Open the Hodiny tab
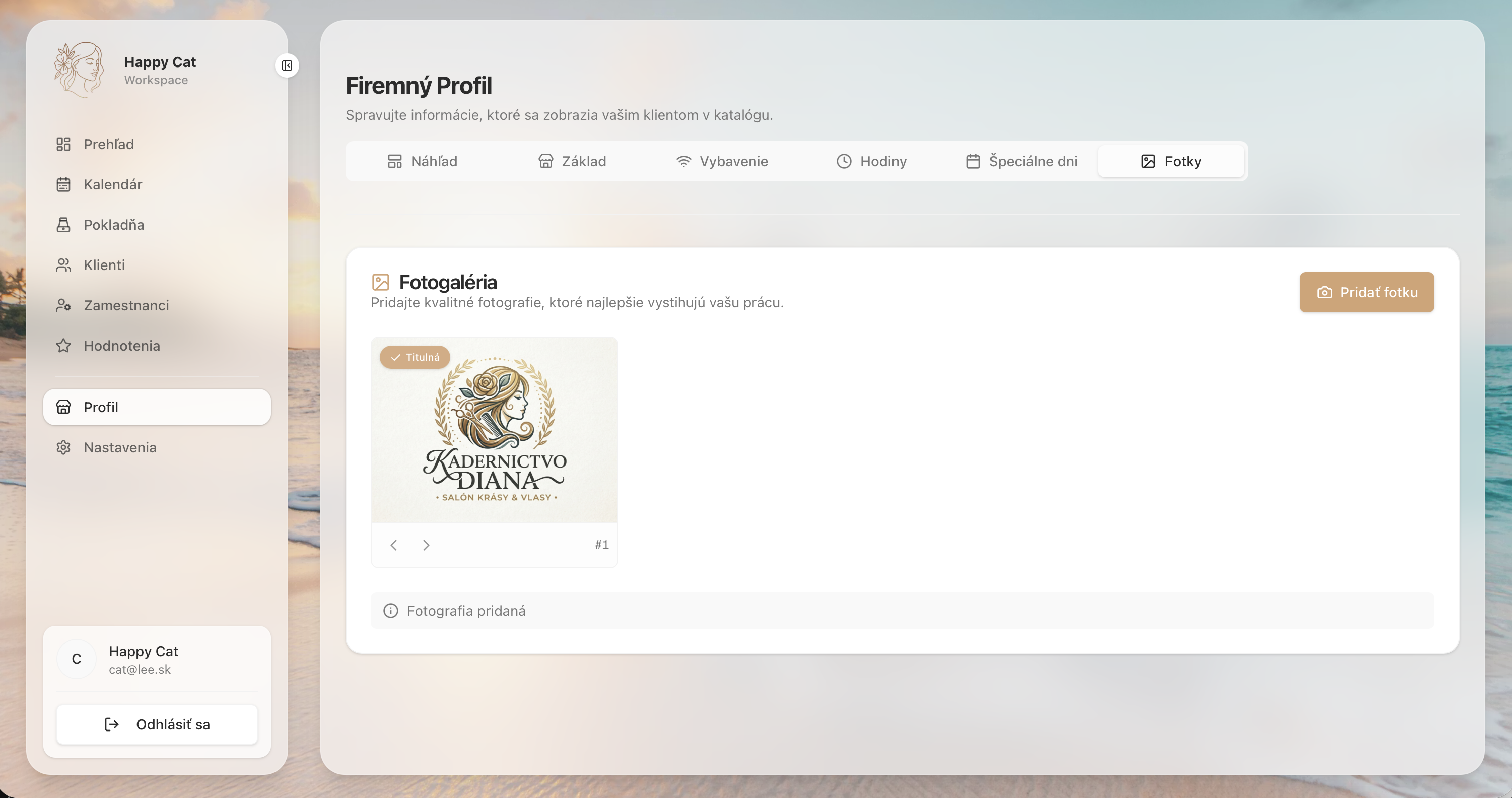The width and height of the screenshot is (1512, 798). 871,162
